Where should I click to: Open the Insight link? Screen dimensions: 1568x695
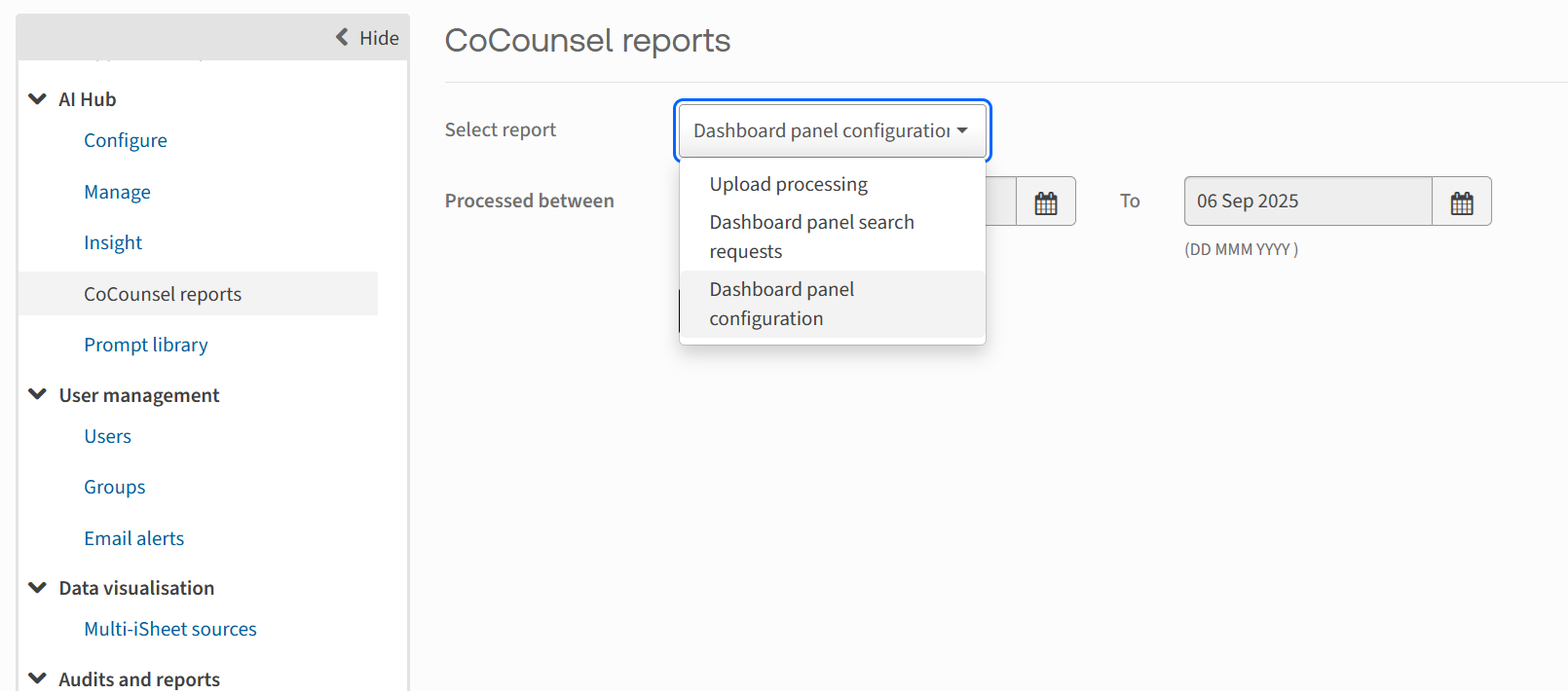click(113, 242)
